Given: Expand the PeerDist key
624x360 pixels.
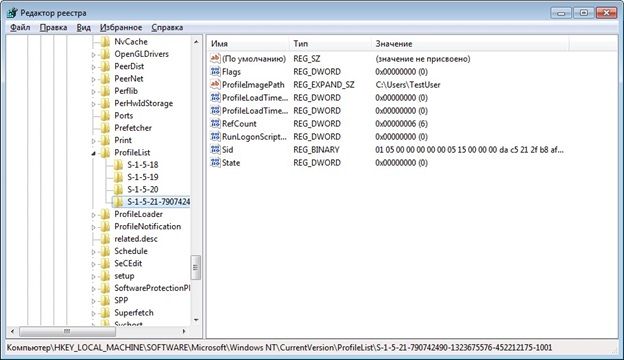Looking at the screenshot, I should point(94,67).
